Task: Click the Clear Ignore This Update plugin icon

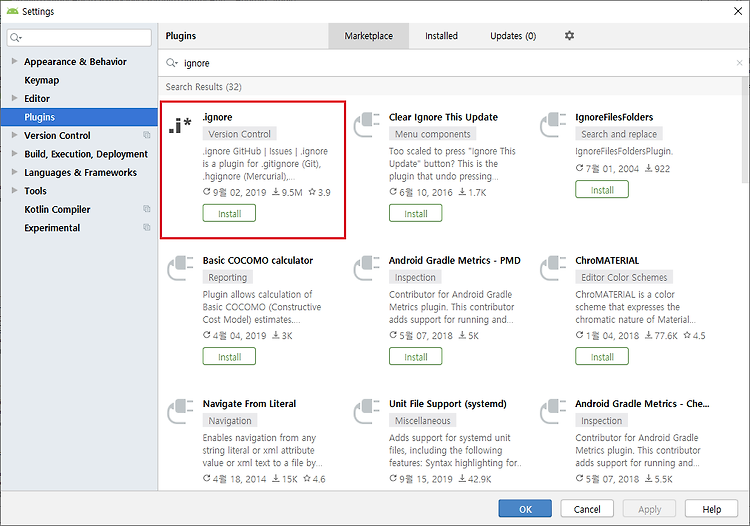Action: (x=367, y=124)
